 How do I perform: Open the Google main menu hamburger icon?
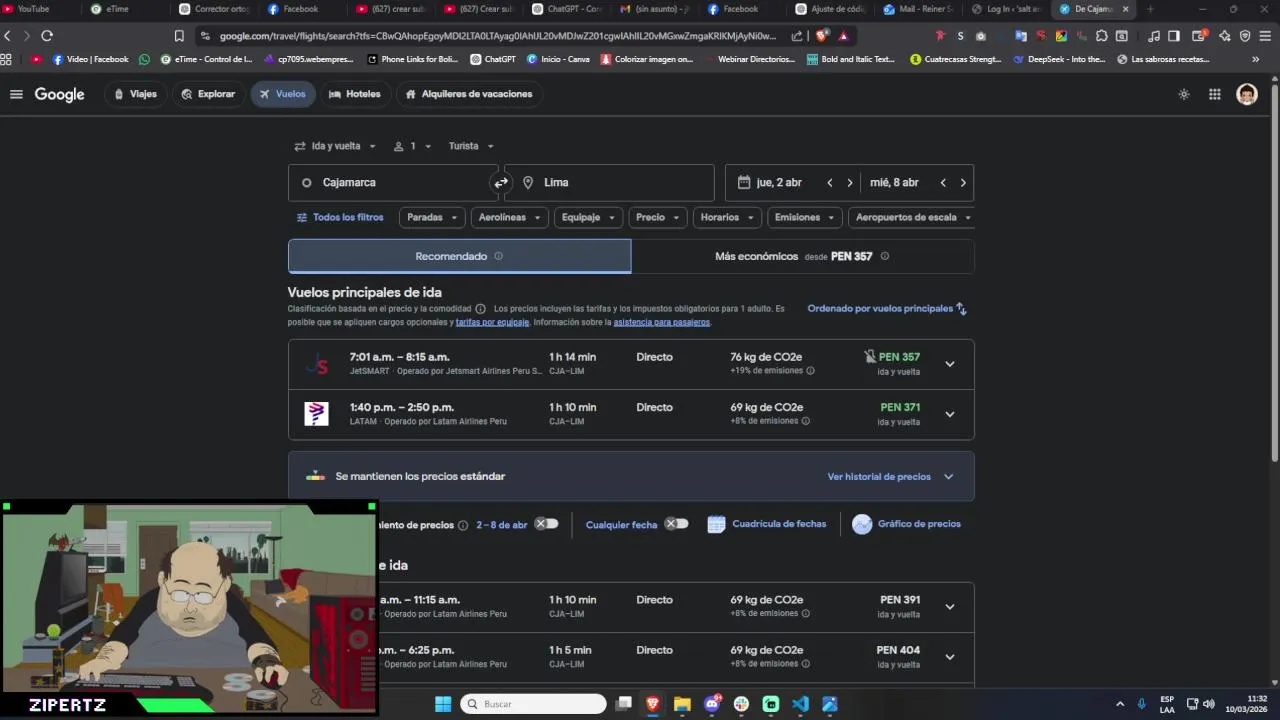16,94
